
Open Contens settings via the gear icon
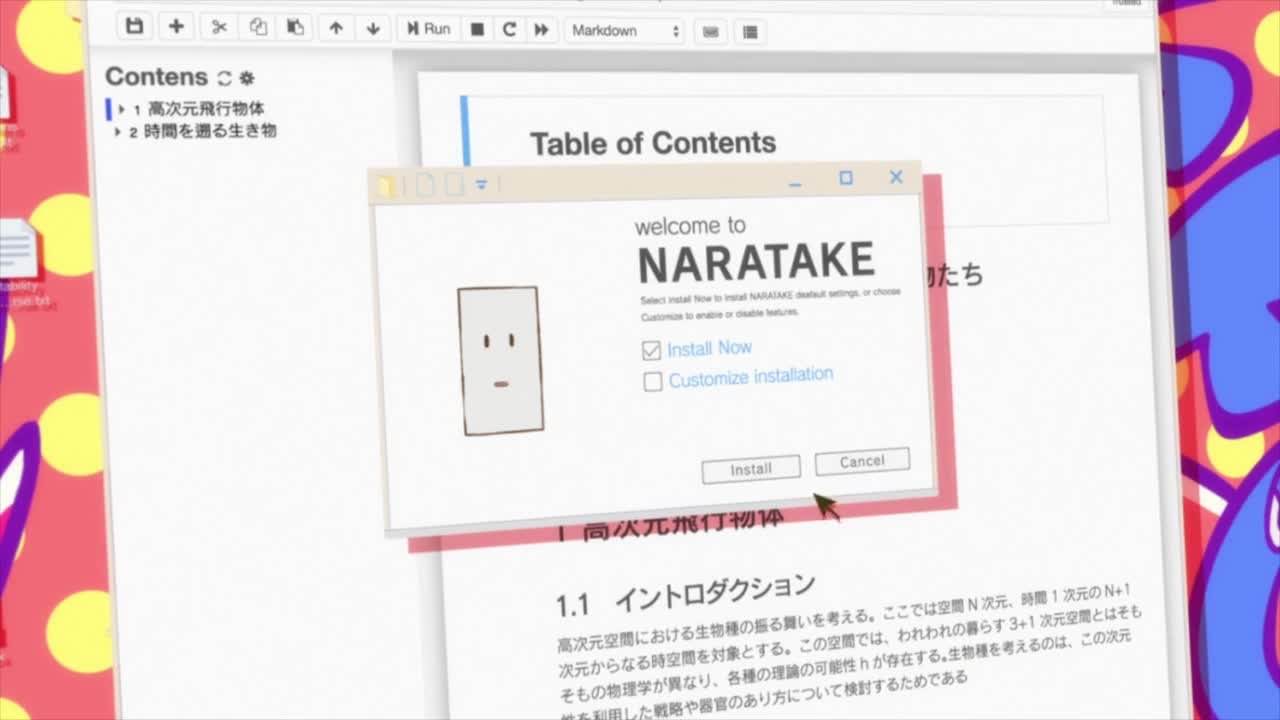point(247,78)
